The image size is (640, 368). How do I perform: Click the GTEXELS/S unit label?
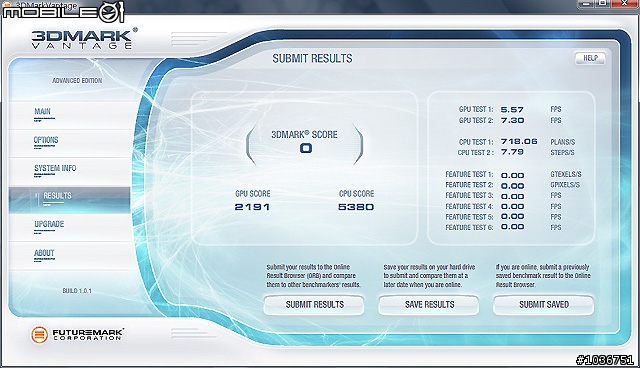point(566,174)
